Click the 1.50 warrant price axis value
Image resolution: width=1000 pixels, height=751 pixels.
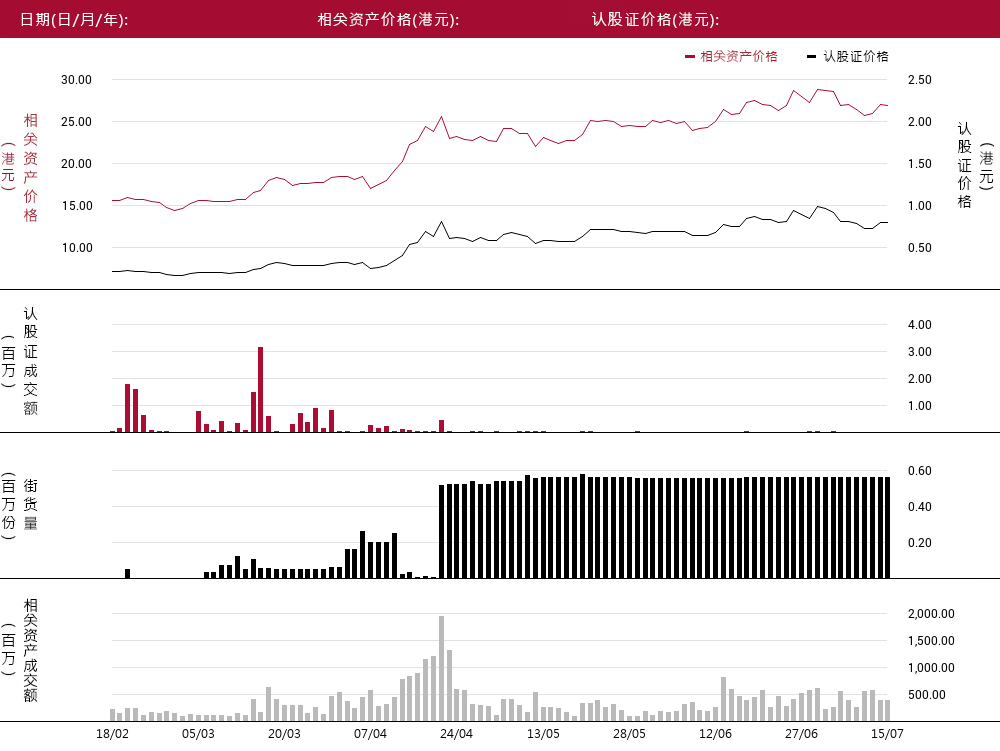point(920,163)
